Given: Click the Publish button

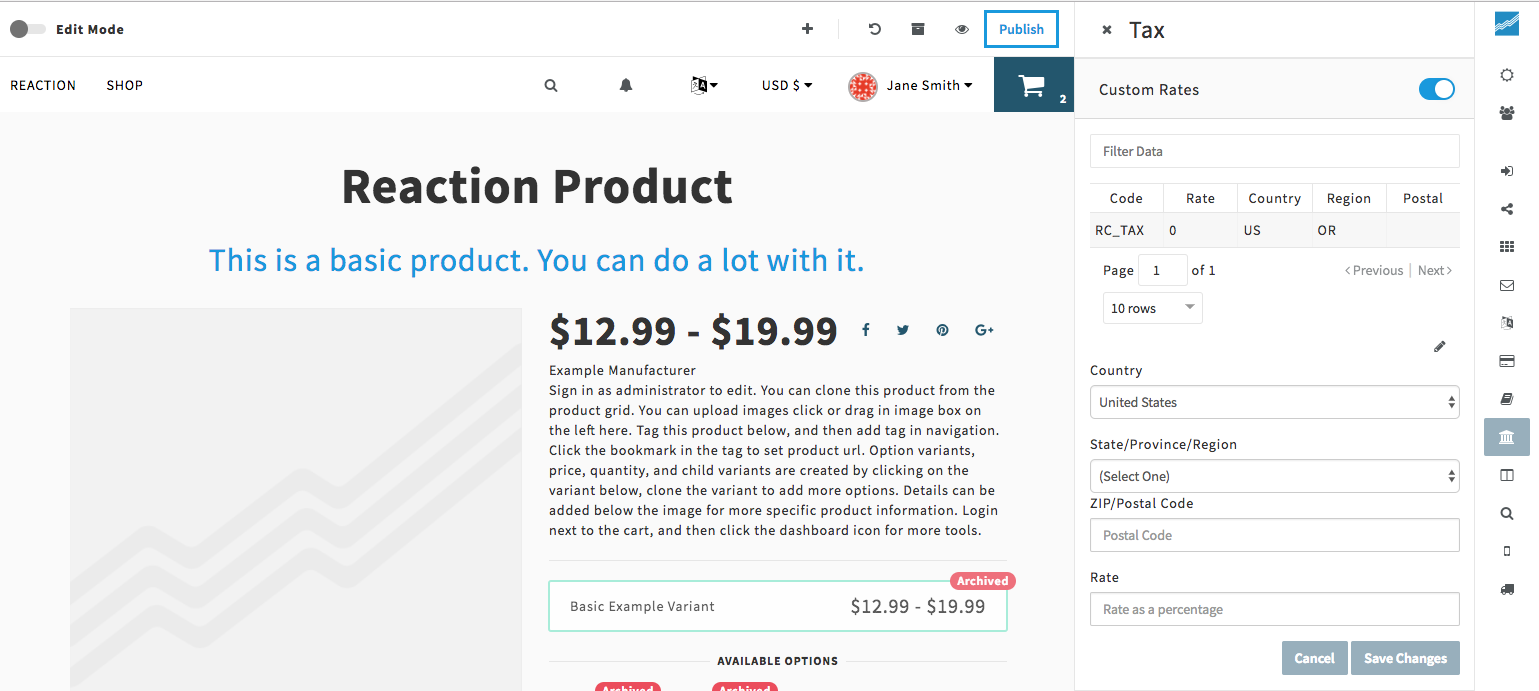Looking at the screenshot, I should click(1021, 29).
